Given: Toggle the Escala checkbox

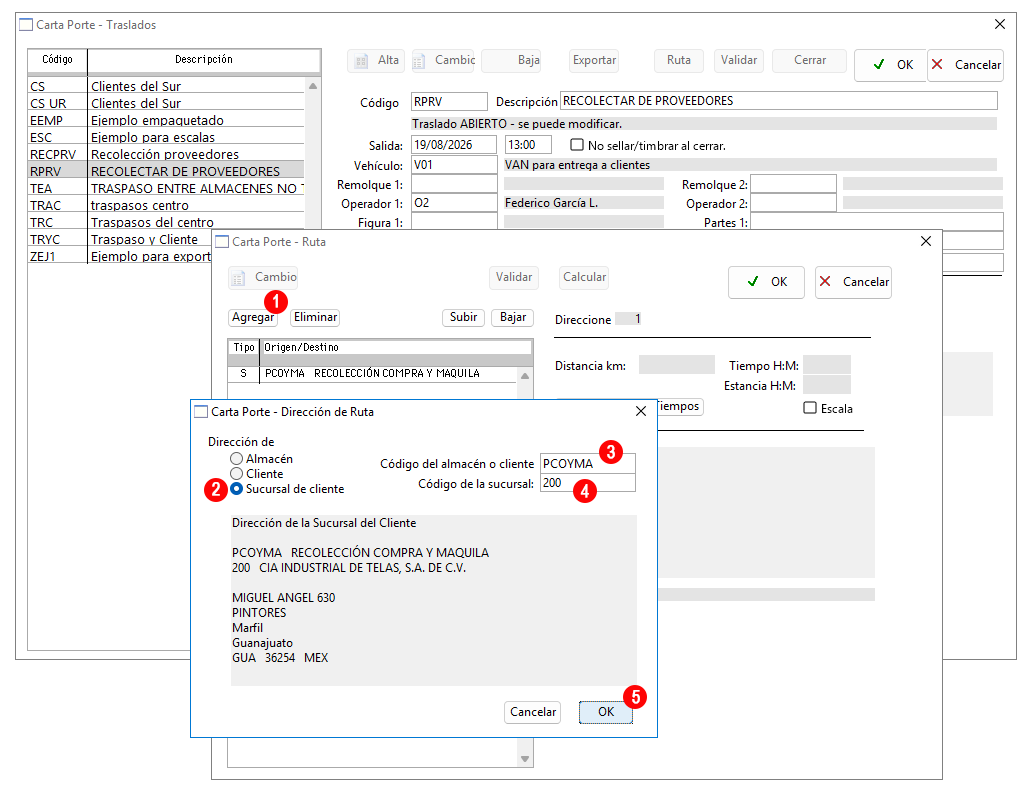Looking at the screenshot, I should click(810, 408).
